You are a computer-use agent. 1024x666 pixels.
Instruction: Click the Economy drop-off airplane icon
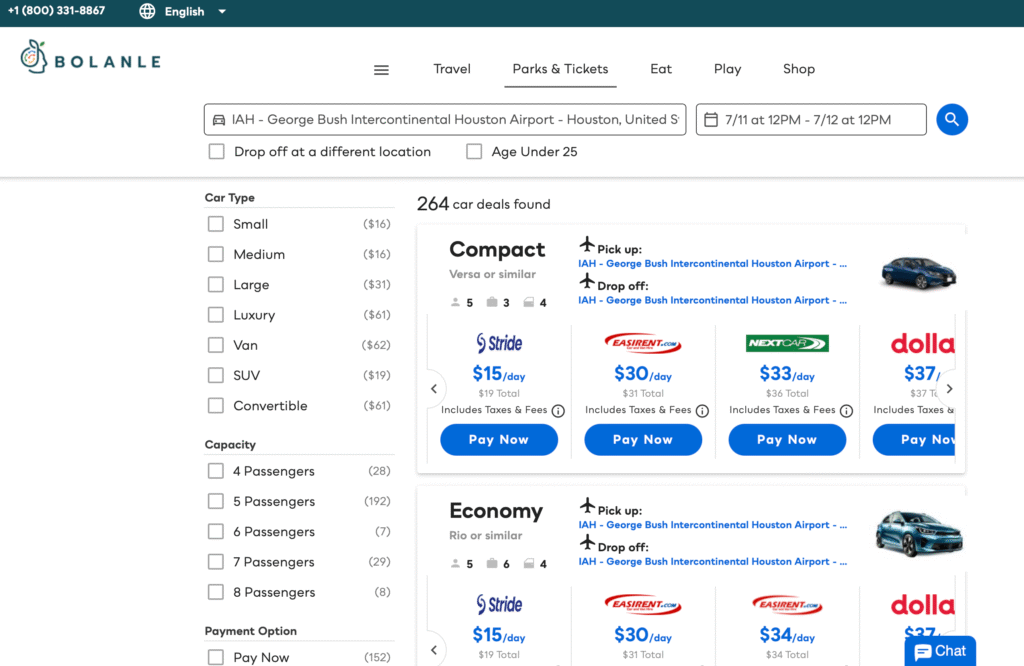tap(587, 543)
